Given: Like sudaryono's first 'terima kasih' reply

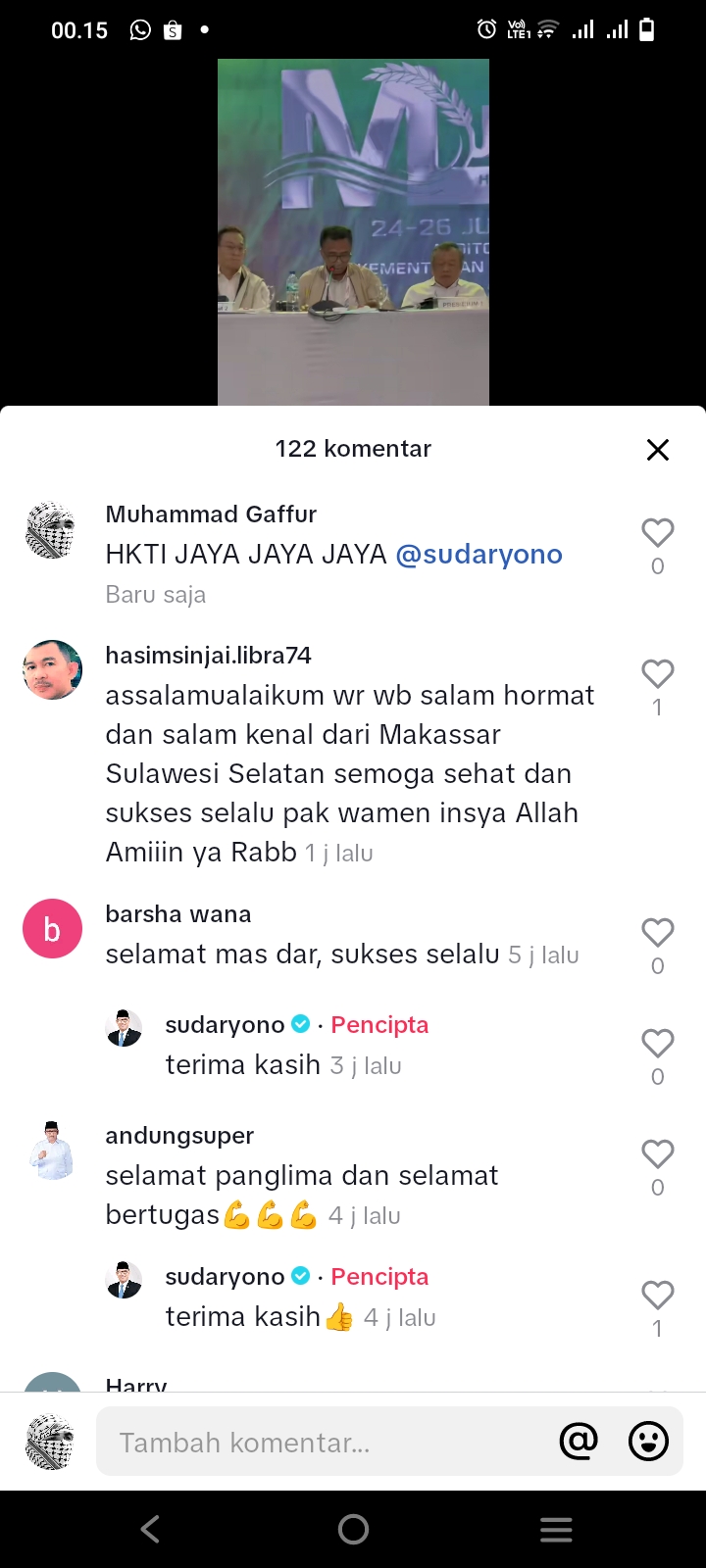Looking at the screenshot, I should click(x=658, y=1044).
